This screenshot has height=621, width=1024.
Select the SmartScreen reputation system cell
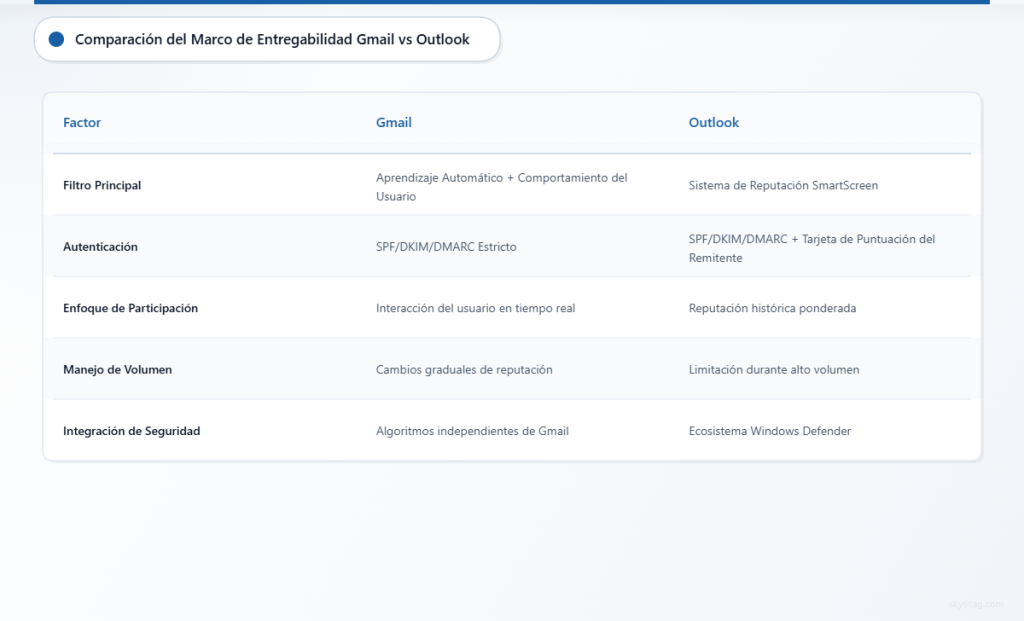[783, 185]
